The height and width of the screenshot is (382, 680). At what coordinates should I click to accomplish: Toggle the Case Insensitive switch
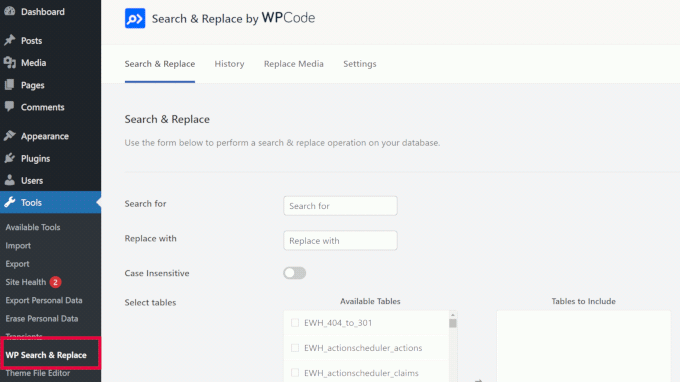tap(294, 273)
